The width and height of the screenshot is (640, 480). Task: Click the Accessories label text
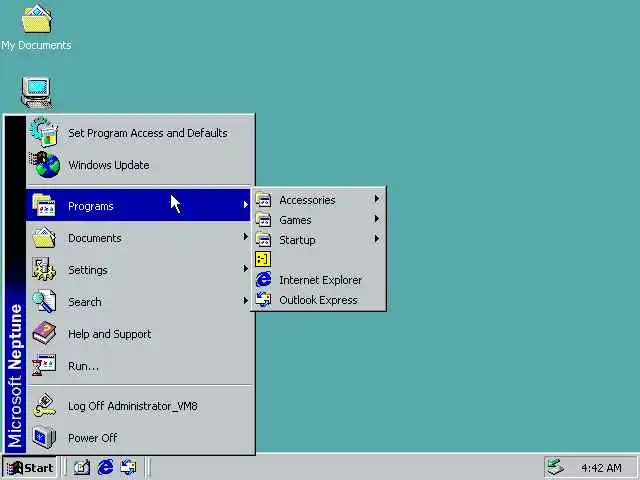pyautogui.click(x=307, y=200)
